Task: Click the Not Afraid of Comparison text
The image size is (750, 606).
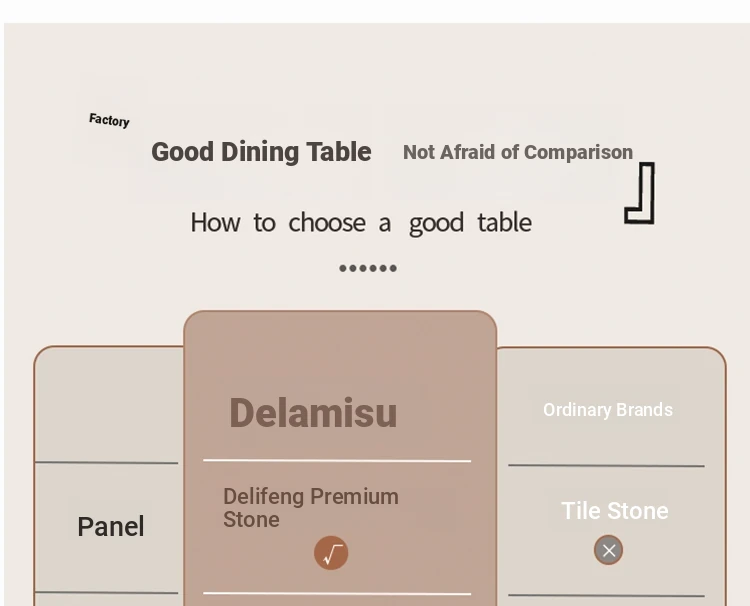Action: [517, 152]
